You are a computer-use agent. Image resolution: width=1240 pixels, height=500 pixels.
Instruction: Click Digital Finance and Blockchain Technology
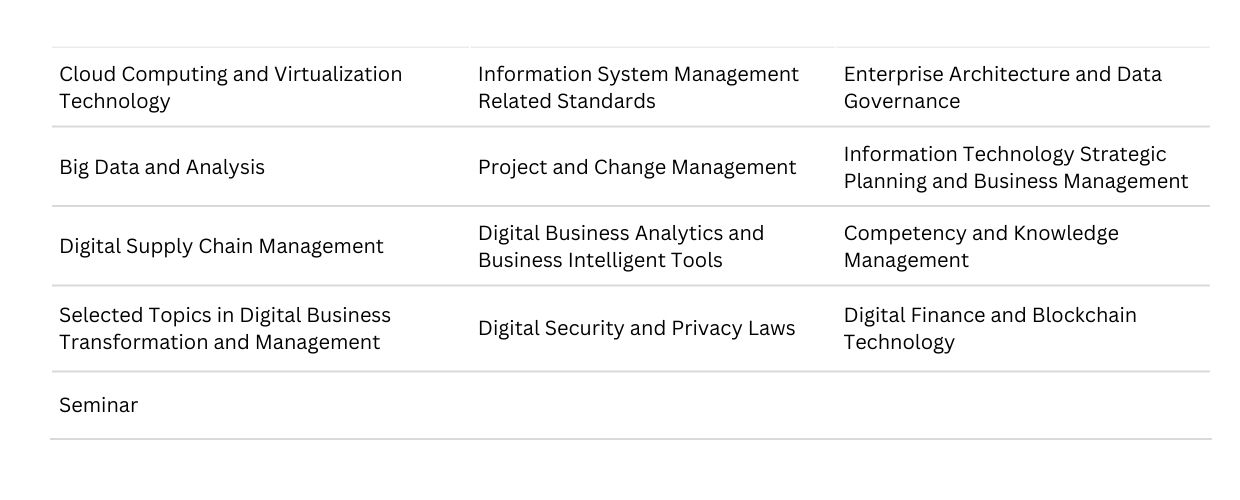coord(990,328)
